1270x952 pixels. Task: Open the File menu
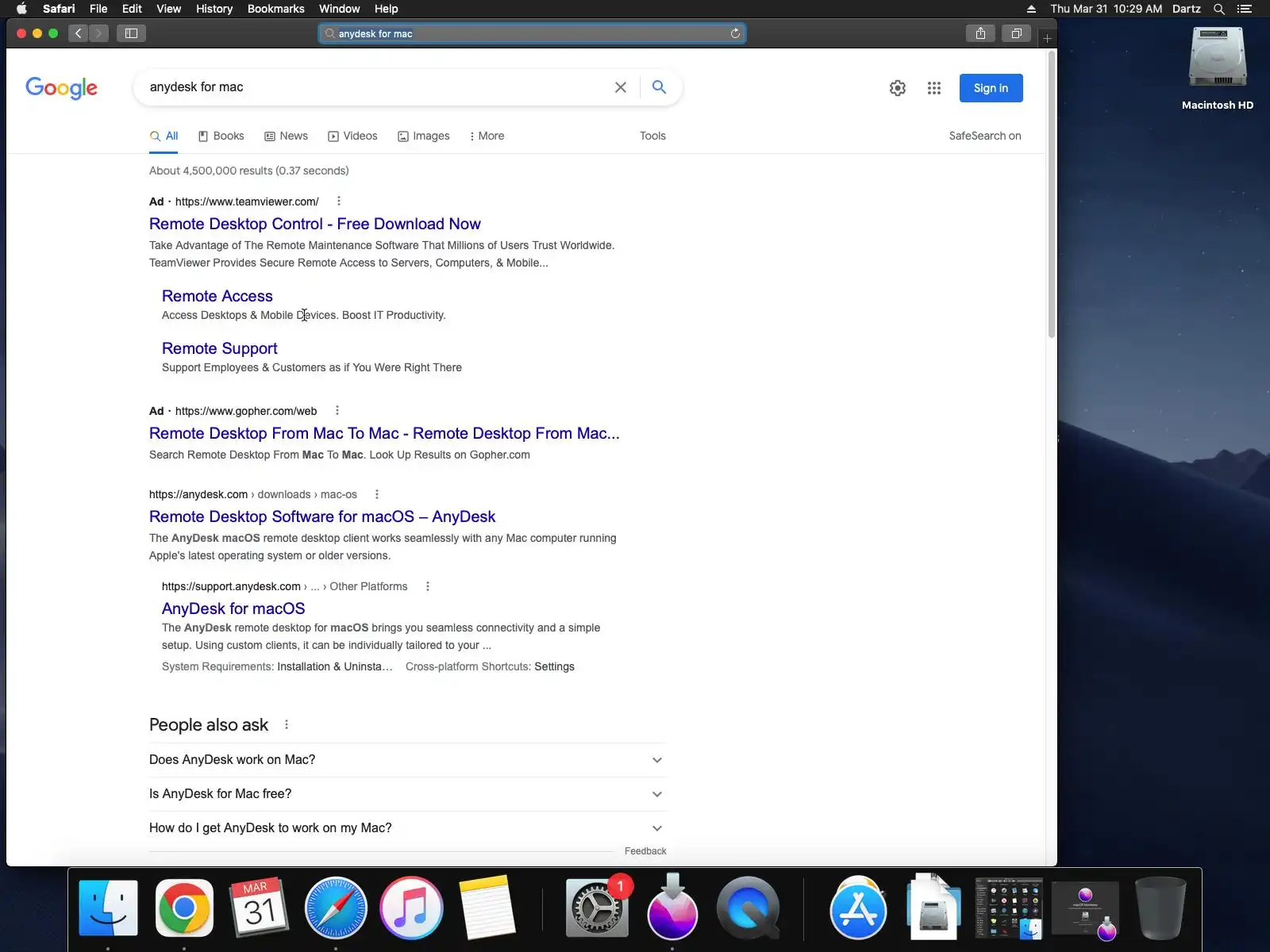[98, 9]
